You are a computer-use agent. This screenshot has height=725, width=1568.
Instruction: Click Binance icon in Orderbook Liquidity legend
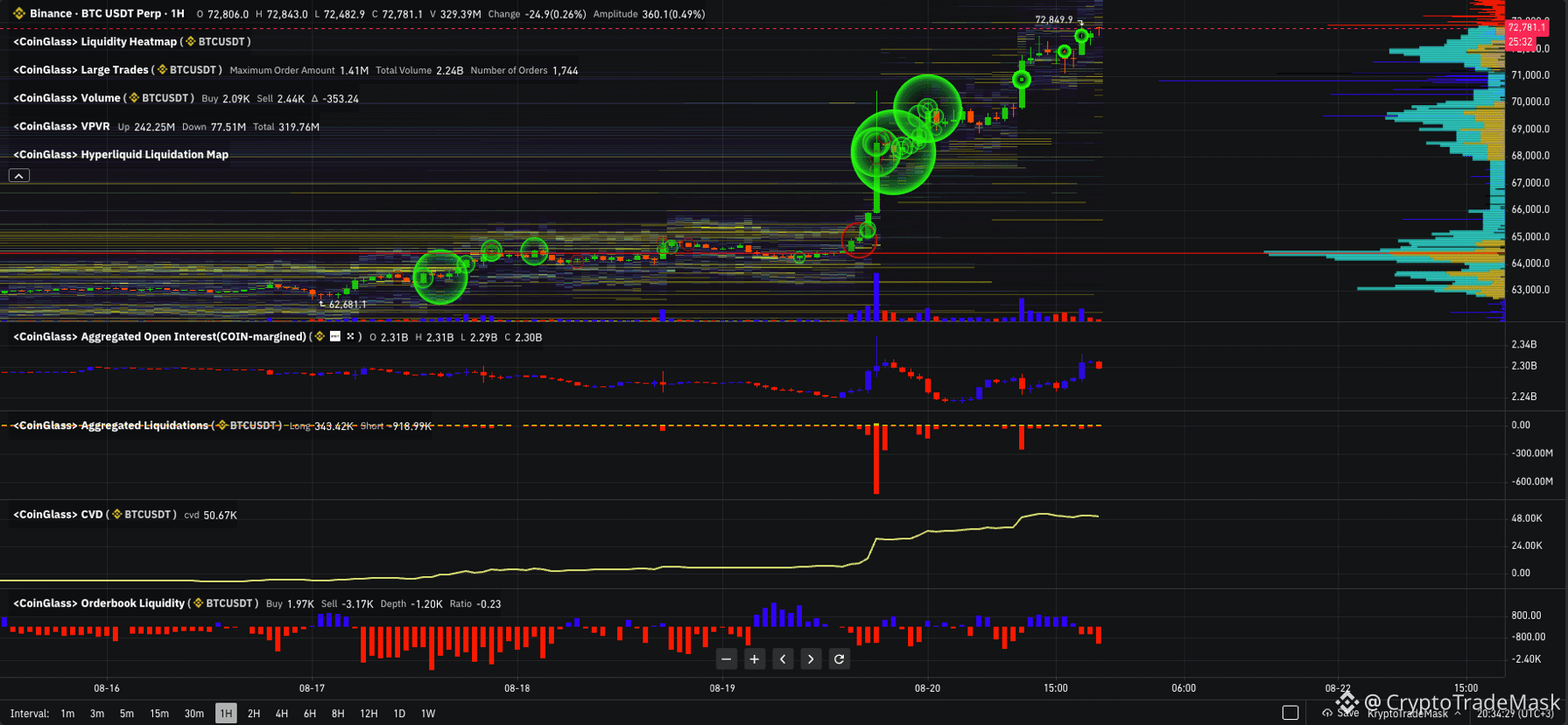coord(198,603)
